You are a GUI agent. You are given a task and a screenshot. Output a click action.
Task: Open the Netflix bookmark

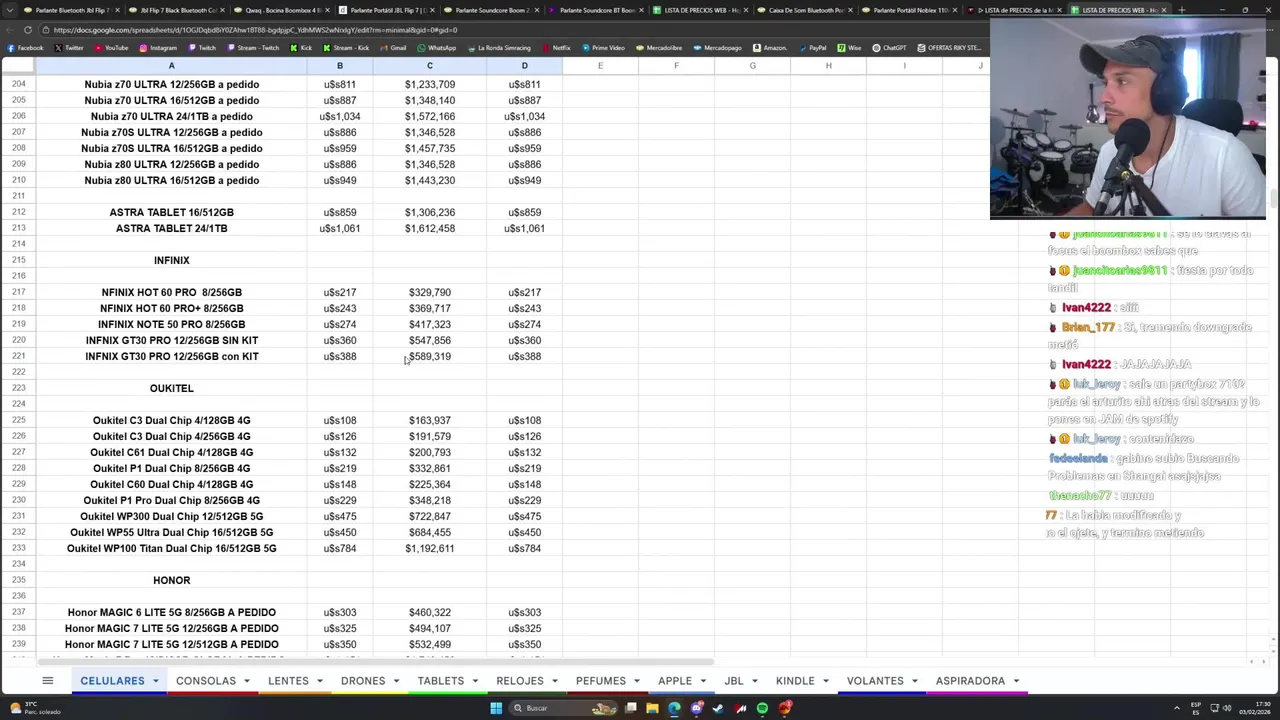(x=555, y=48)
